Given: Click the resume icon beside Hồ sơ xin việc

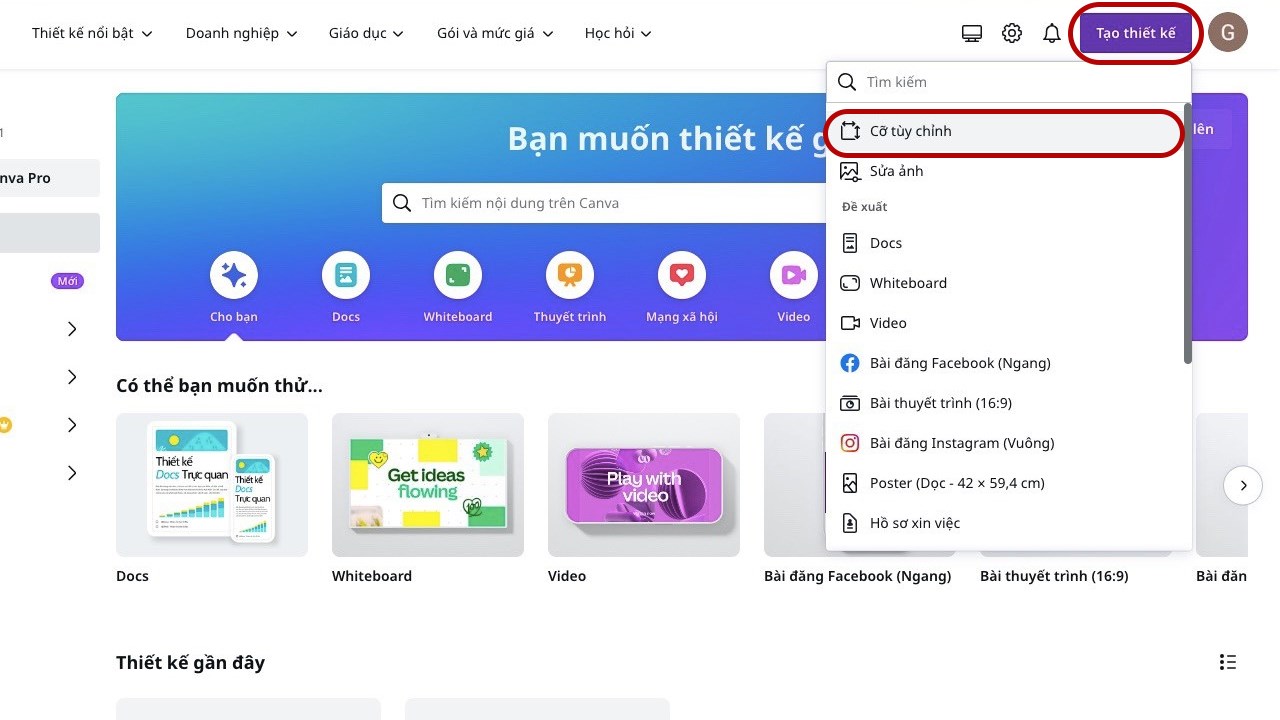Looking at the screenshot, I should (x=850, y=523).
